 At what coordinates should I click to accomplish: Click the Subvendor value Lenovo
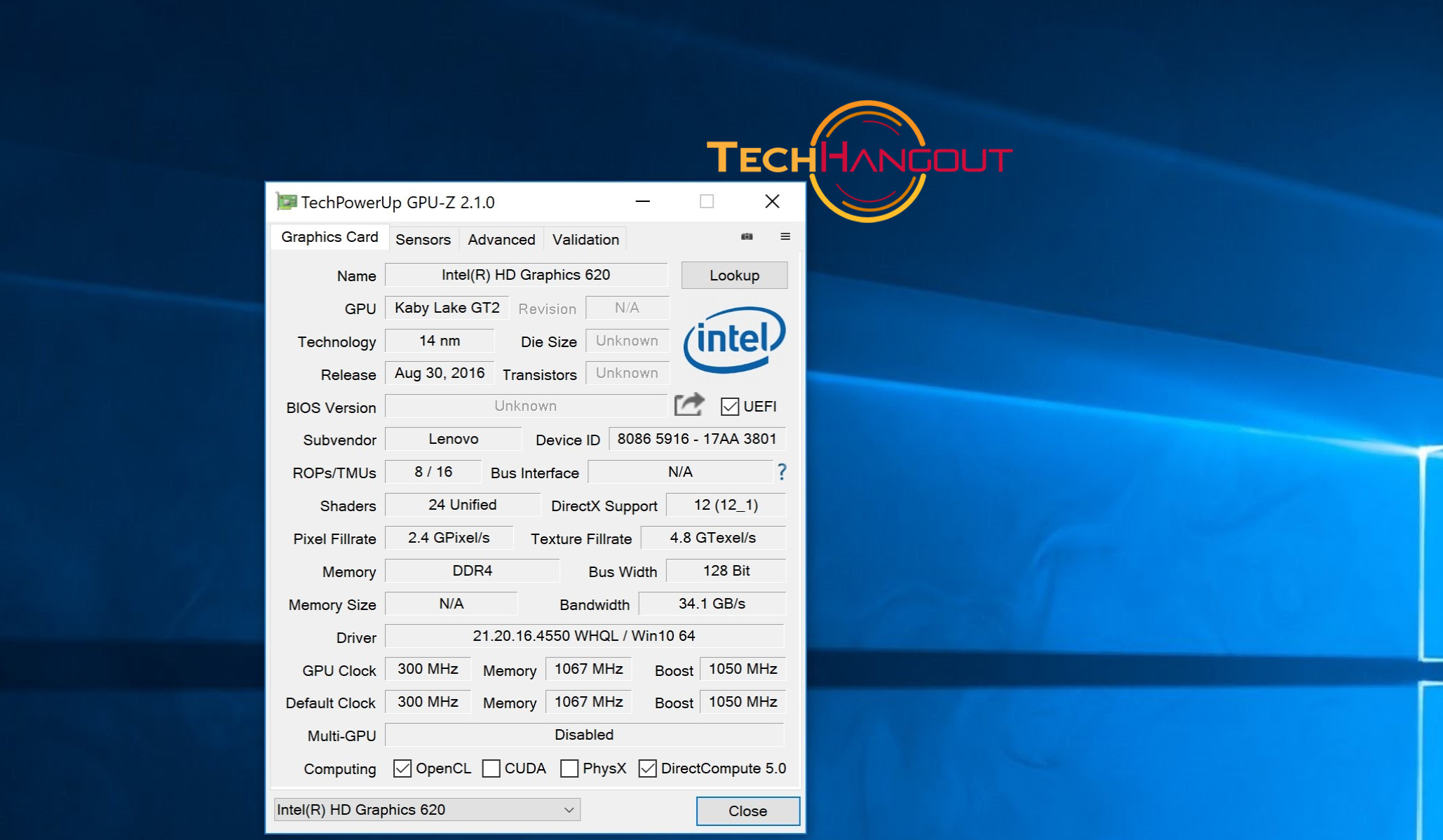[454, 439]
